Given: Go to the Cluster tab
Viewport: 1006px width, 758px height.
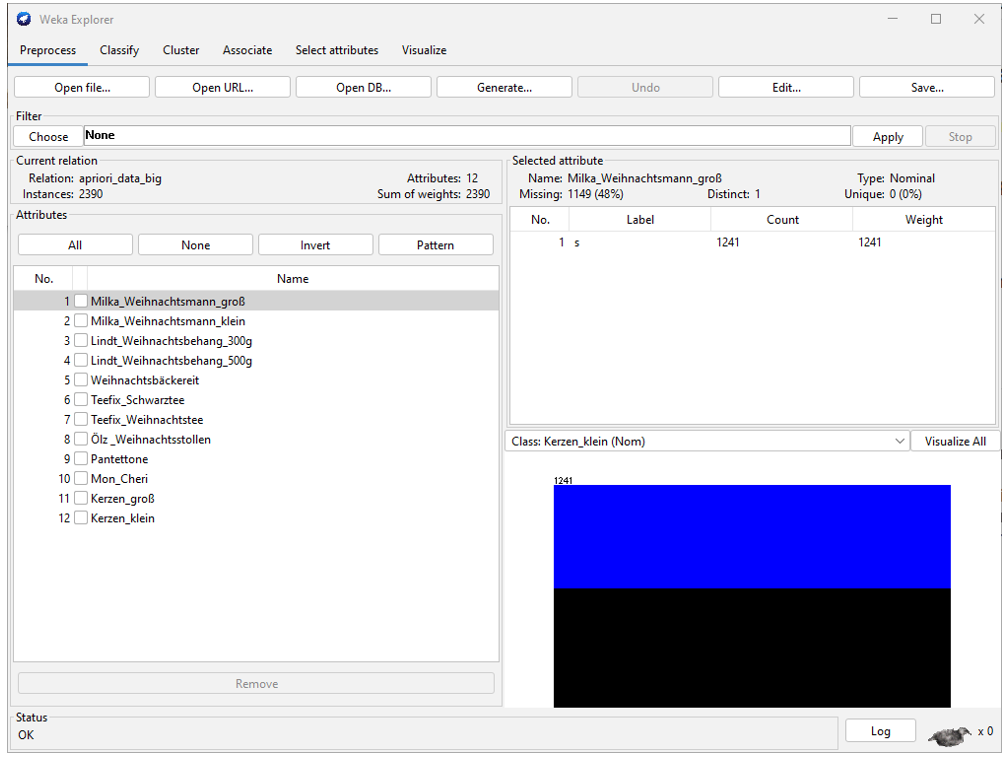Looking at the screenshot, I should point(181,50).
